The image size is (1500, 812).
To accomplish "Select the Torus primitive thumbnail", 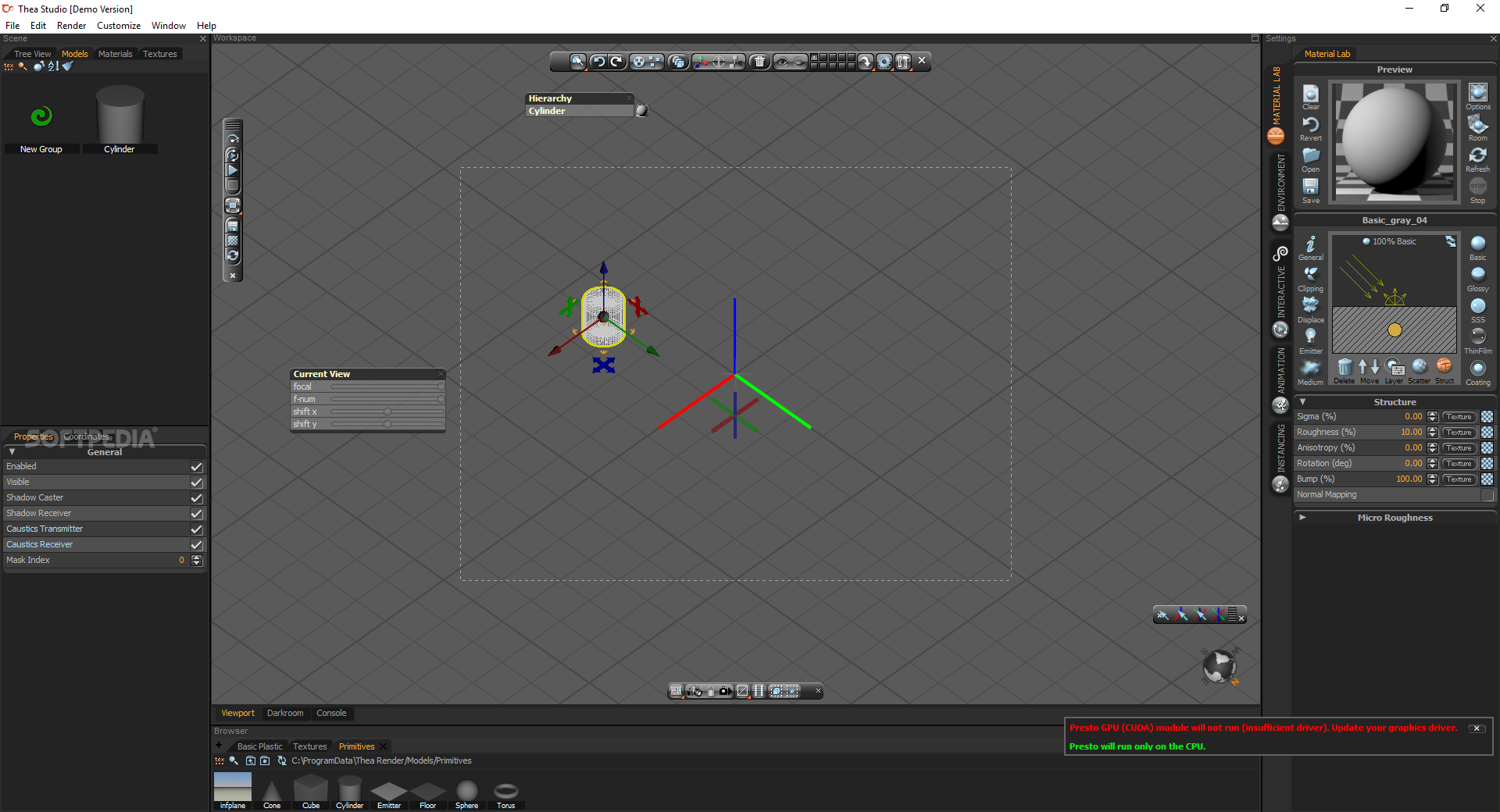I will click(x=506, y=792).
